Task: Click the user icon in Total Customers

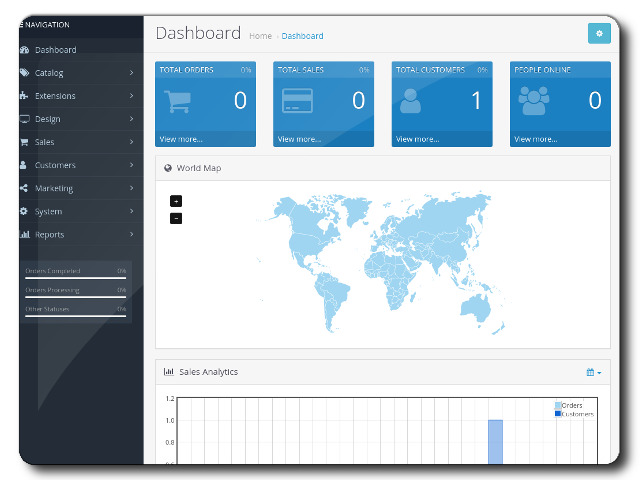Action: point(410,101)
